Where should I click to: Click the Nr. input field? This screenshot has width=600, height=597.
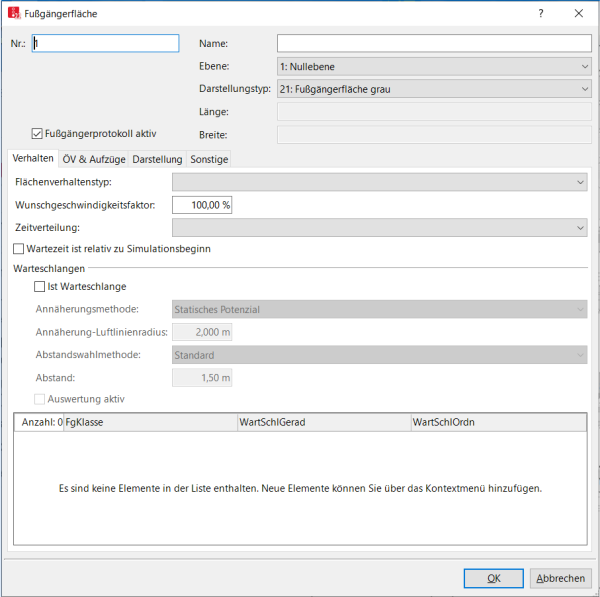pyautogui.click(x=105, y=43)
